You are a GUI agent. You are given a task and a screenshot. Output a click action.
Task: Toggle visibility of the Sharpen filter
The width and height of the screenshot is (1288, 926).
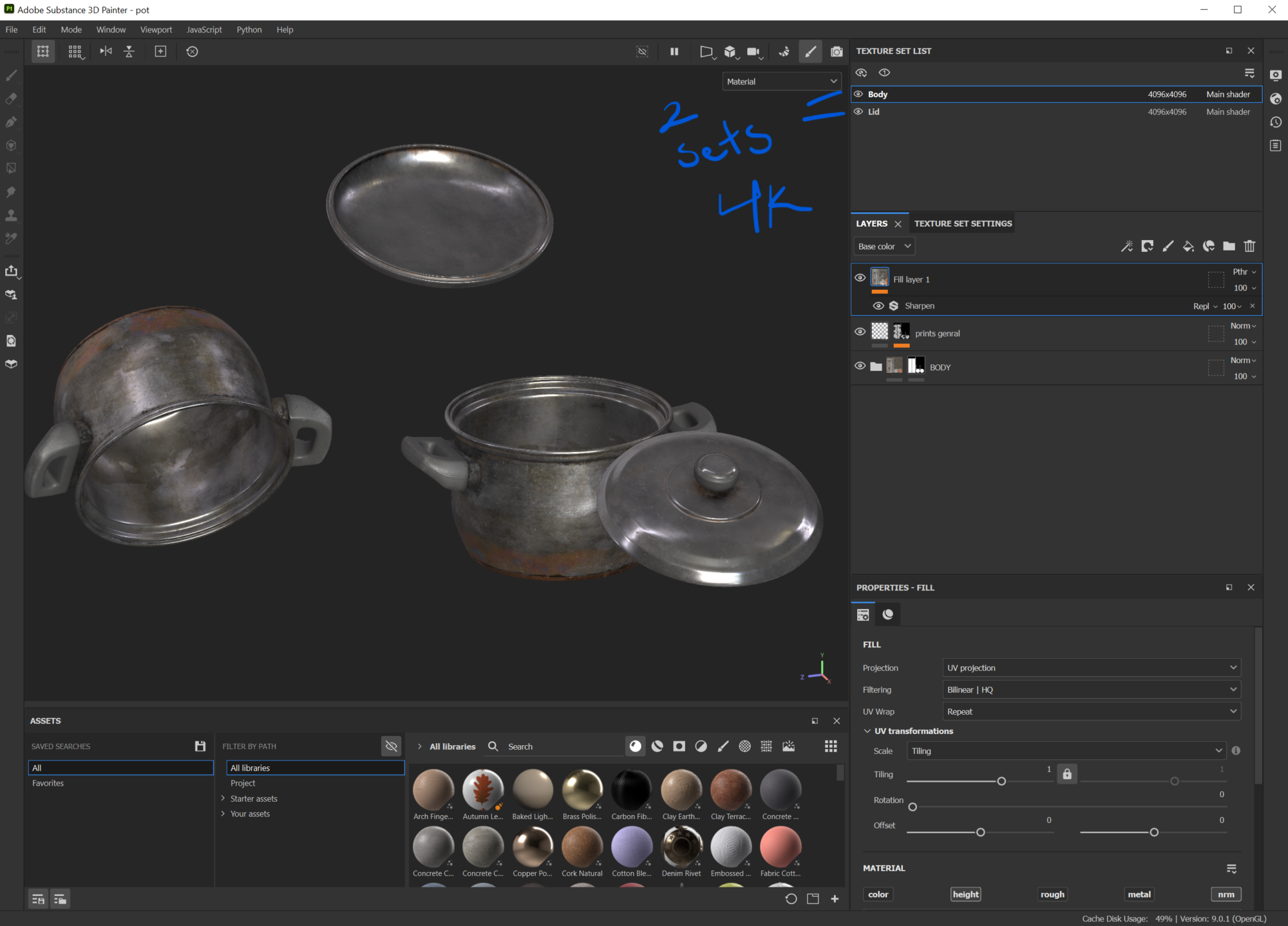(x=878, y=306)
